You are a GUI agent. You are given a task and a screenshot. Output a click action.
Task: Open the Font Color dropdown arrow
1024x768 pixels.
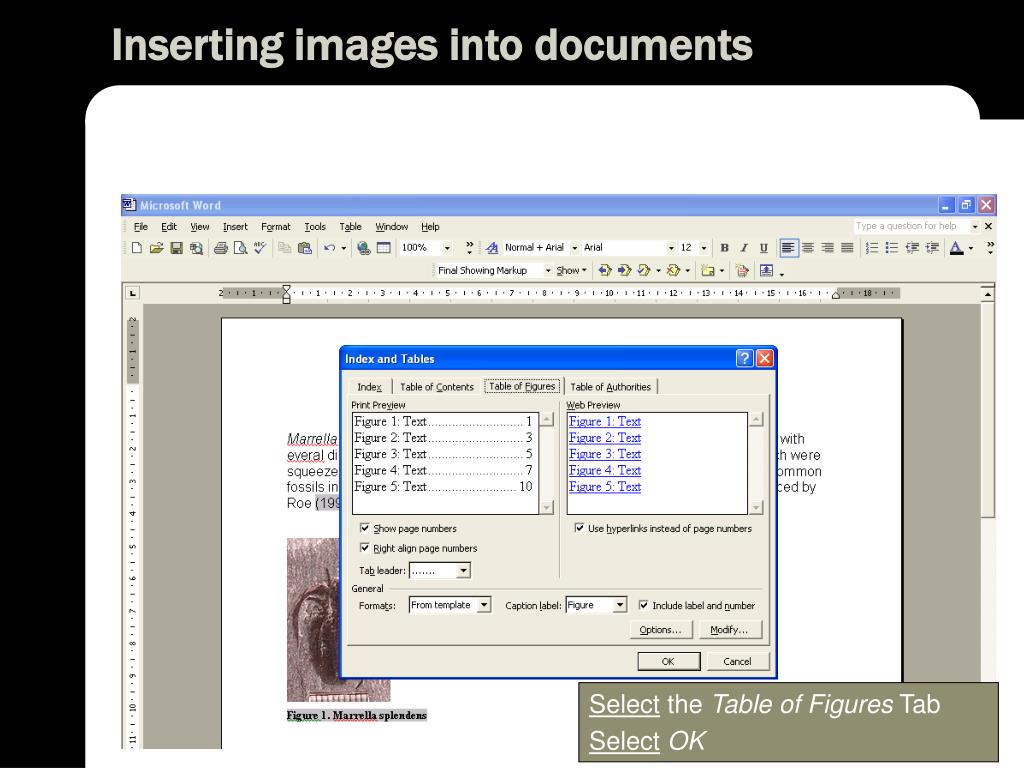pos(970,248)
